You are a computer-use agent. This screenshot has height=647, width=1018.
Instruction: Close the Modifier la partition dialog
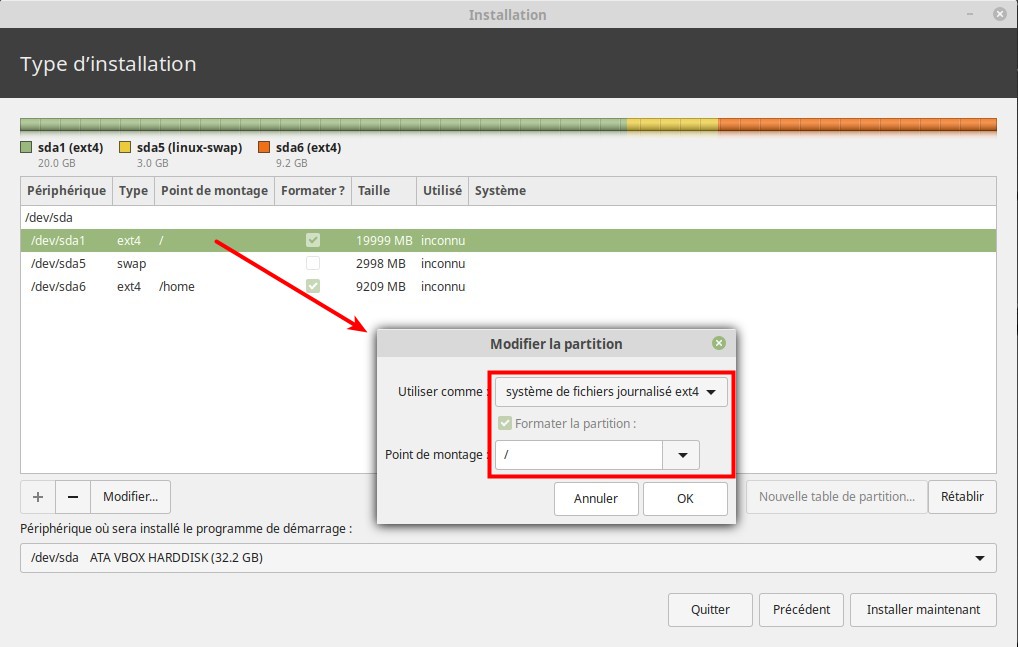(718, 344)
